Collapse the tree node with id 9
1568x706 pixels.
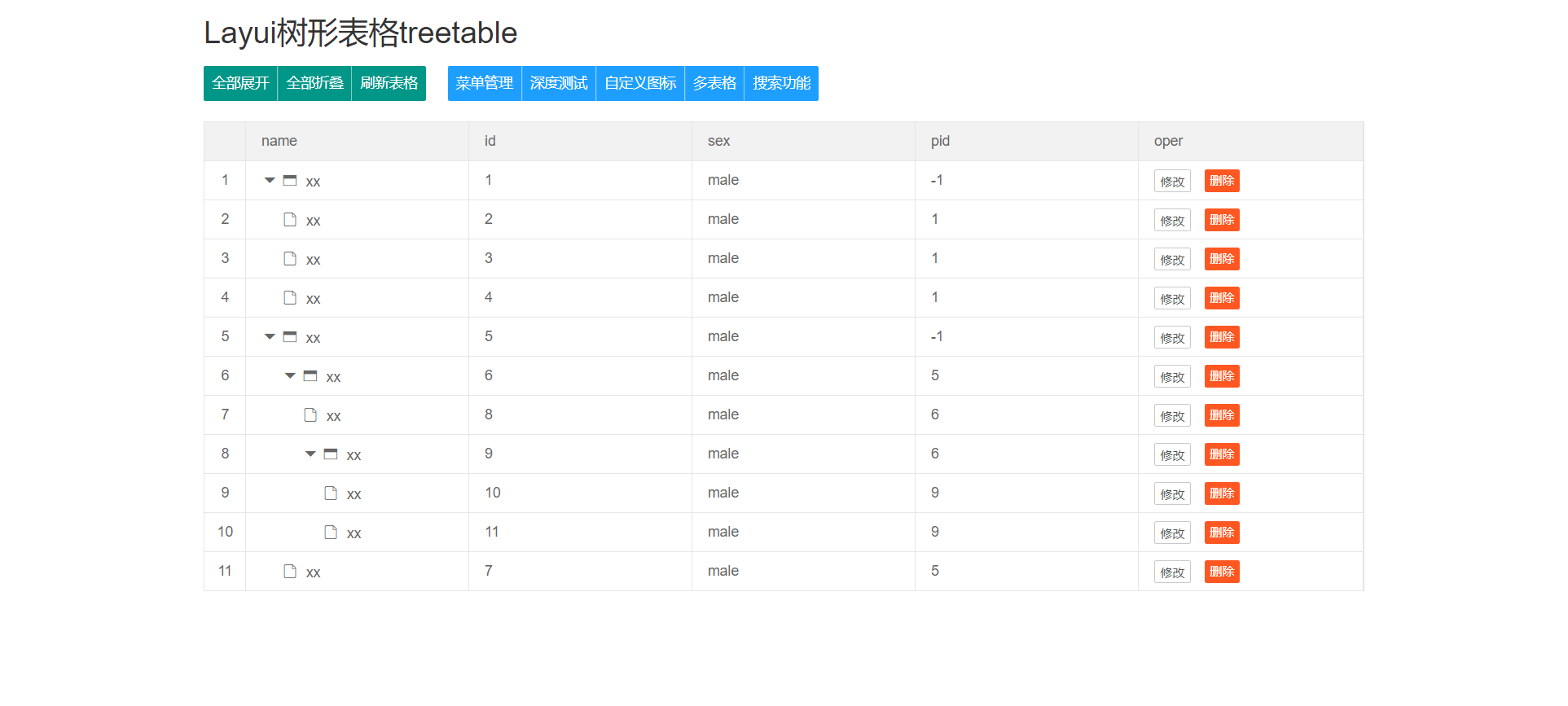point(310,454)
